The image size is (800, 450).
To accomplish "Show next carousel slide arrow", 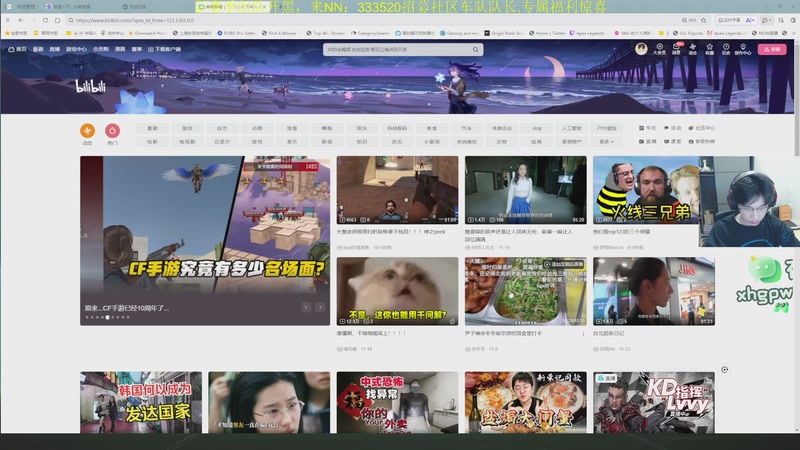I will click(x=320, y=307).
